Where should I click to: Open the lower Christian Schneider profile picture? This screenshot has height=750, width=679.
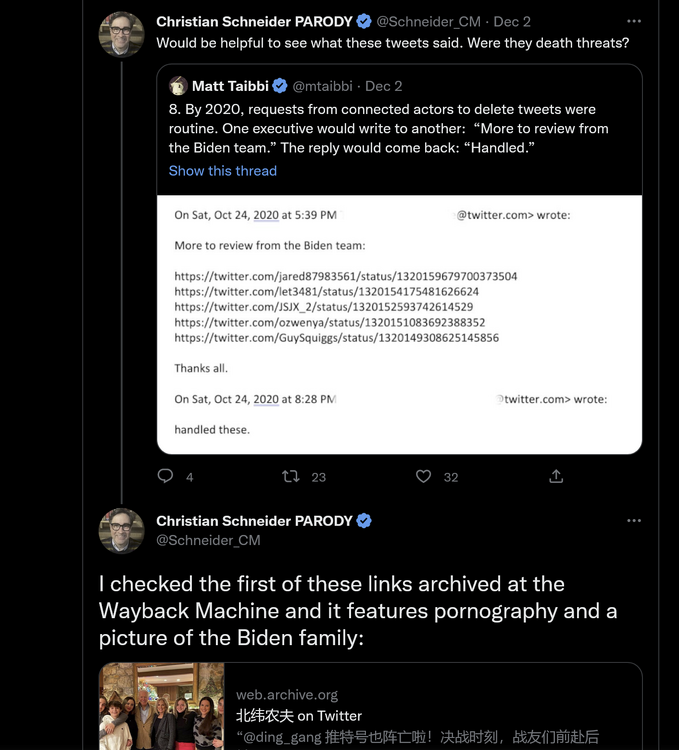pyautogui.click(x=122, y=531)
